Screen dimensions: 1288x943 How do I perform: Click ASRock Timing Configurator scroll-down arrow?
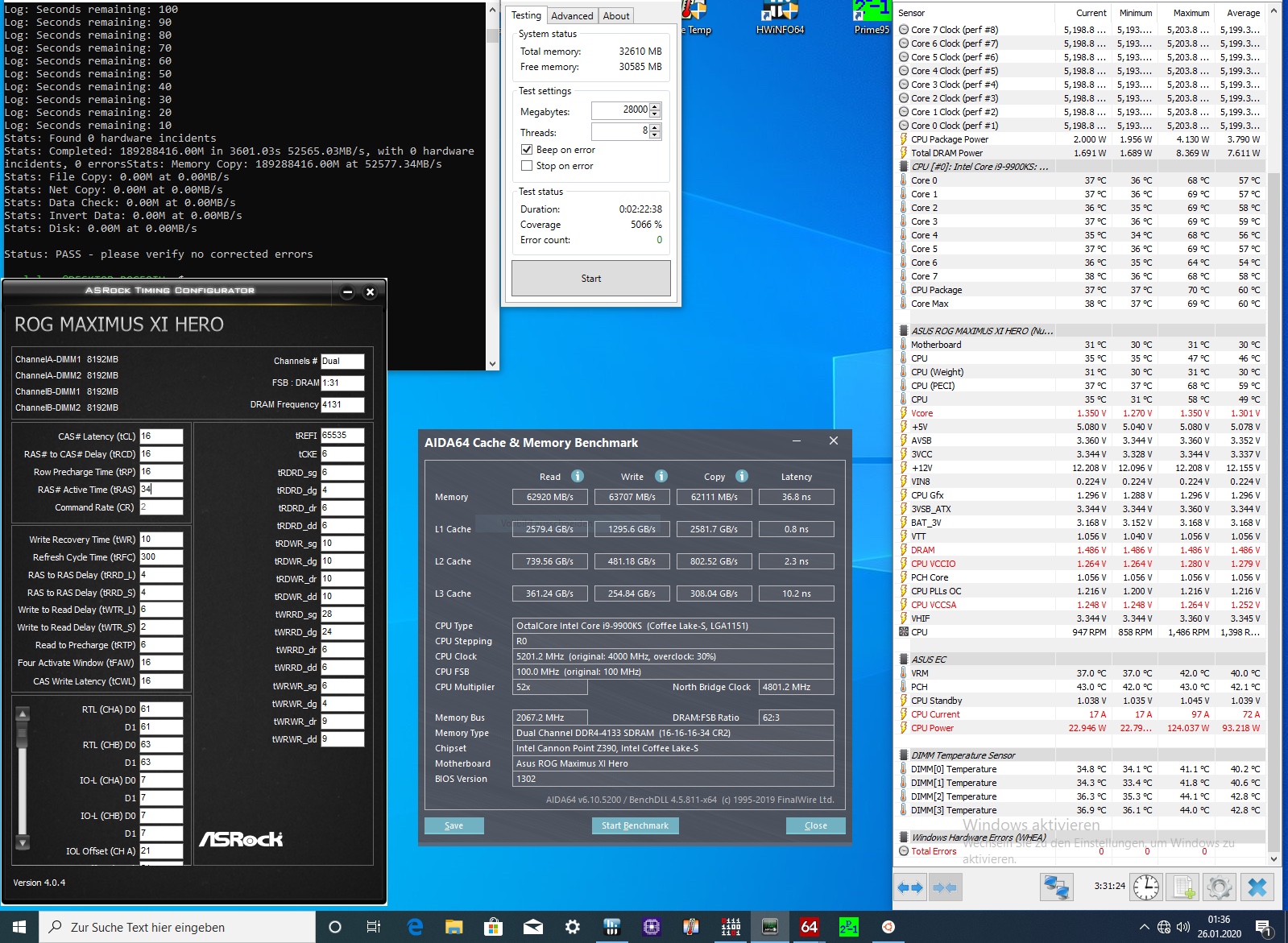click(23, 843)
